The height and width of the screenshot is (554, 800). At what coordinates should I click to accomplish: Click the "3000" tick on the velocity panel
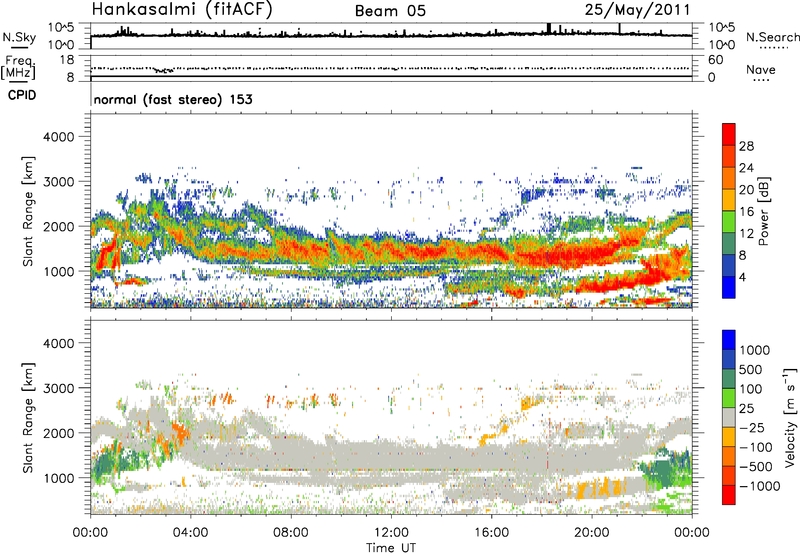point(59,388)
